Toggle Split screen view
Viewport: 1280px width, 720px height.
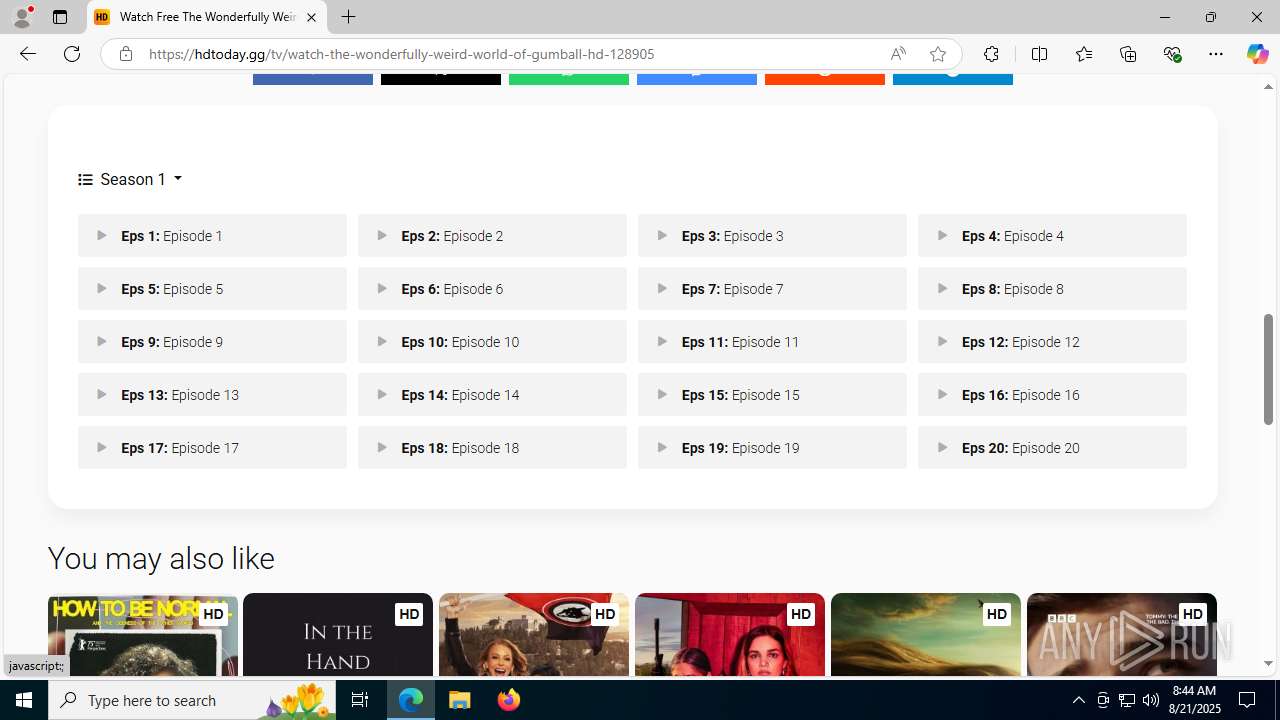point(1039,54)
